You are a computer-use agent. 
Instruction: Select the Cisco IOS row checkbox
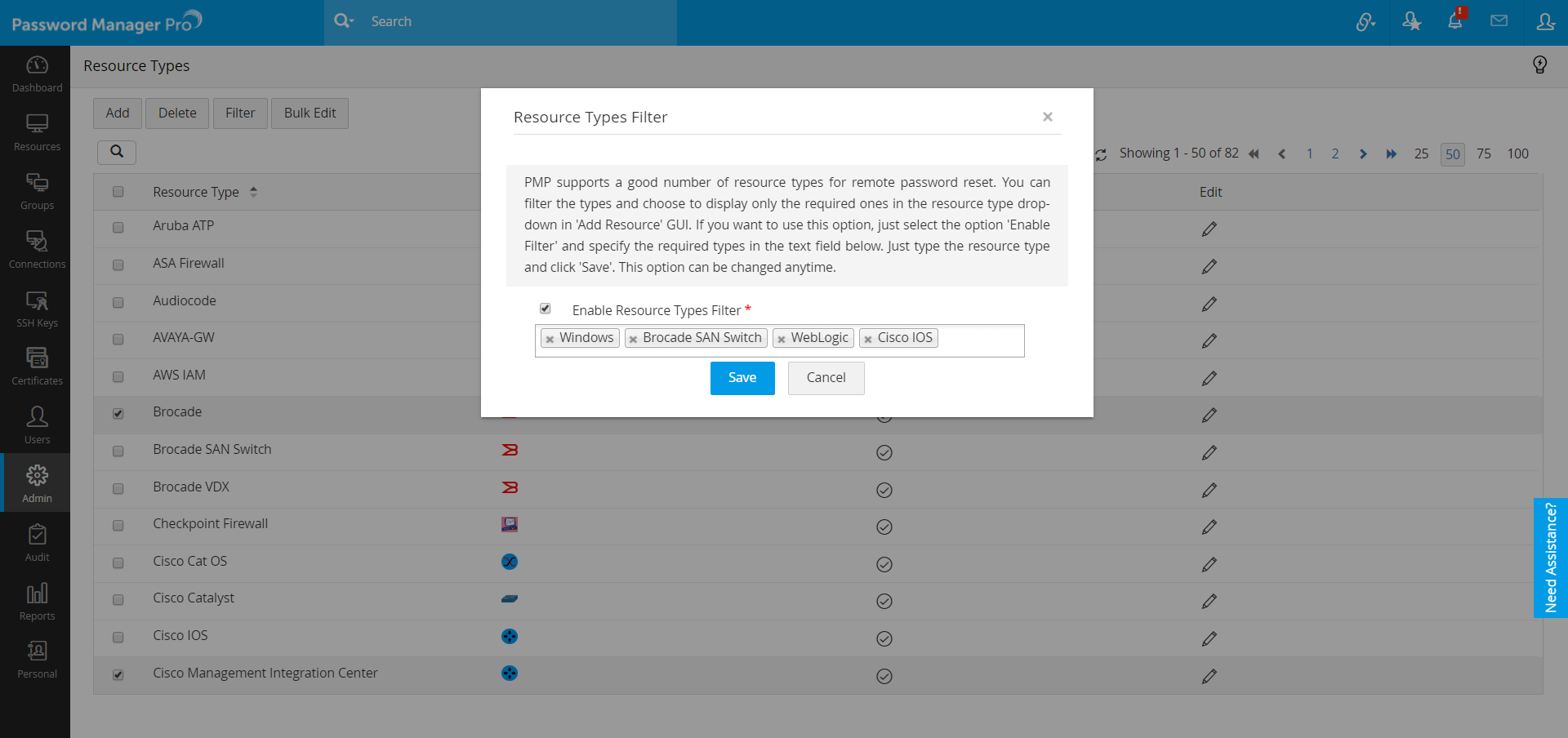[118, 638]
